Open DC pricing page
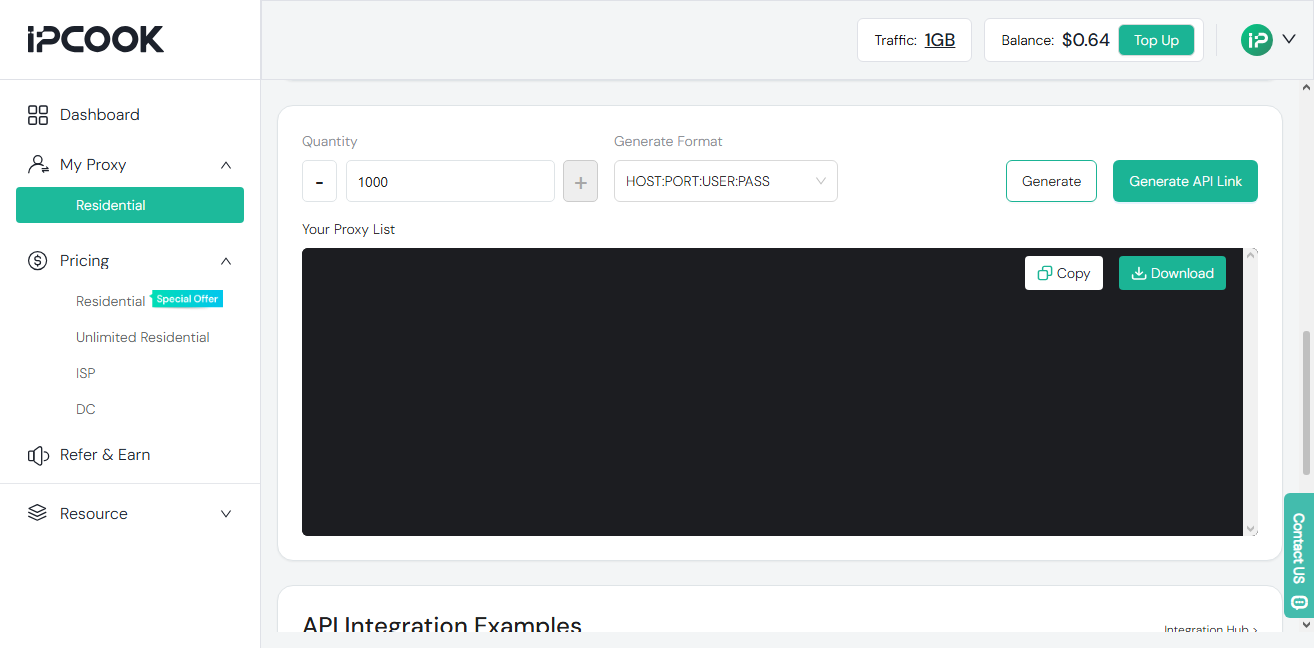Viewport: 1314px width, 648px height. click(x=86, y=409)
